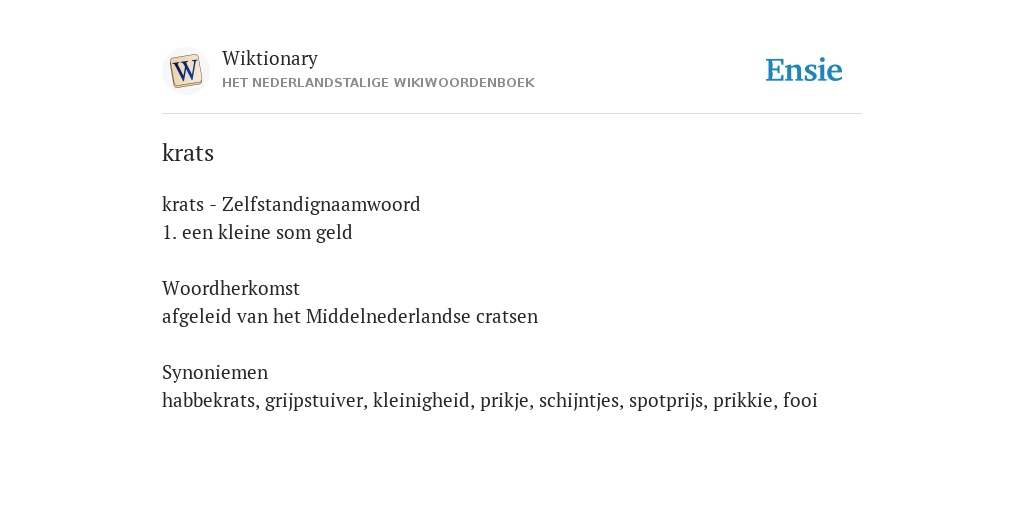Click the Wiktionary W tile logo icon
Image resolution: width=1024 pixels, height=512 pixels.
[x=185, y=71]
